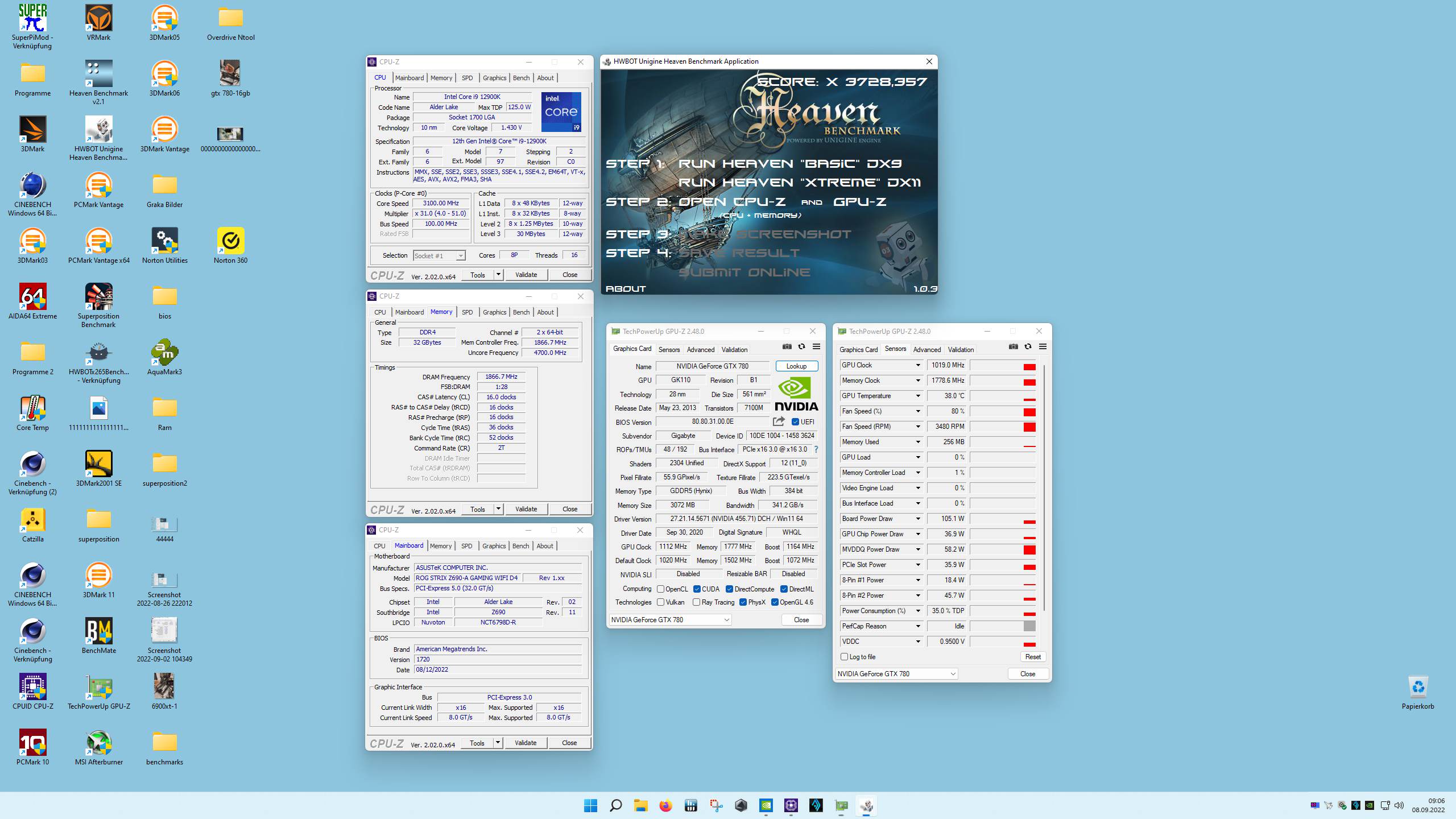Open GPU selector dropdown in GPU-Z Sensors window
This screenshot has height=819, width=1456.
click(896, 674)
